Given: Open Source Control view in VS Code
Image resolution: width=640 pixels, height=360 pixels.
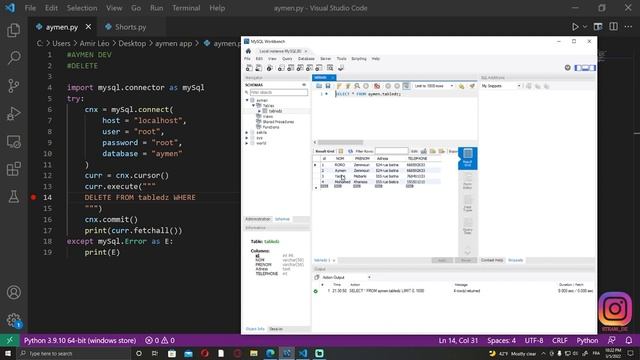Looking at the screenshot, I should pos(13,85).
